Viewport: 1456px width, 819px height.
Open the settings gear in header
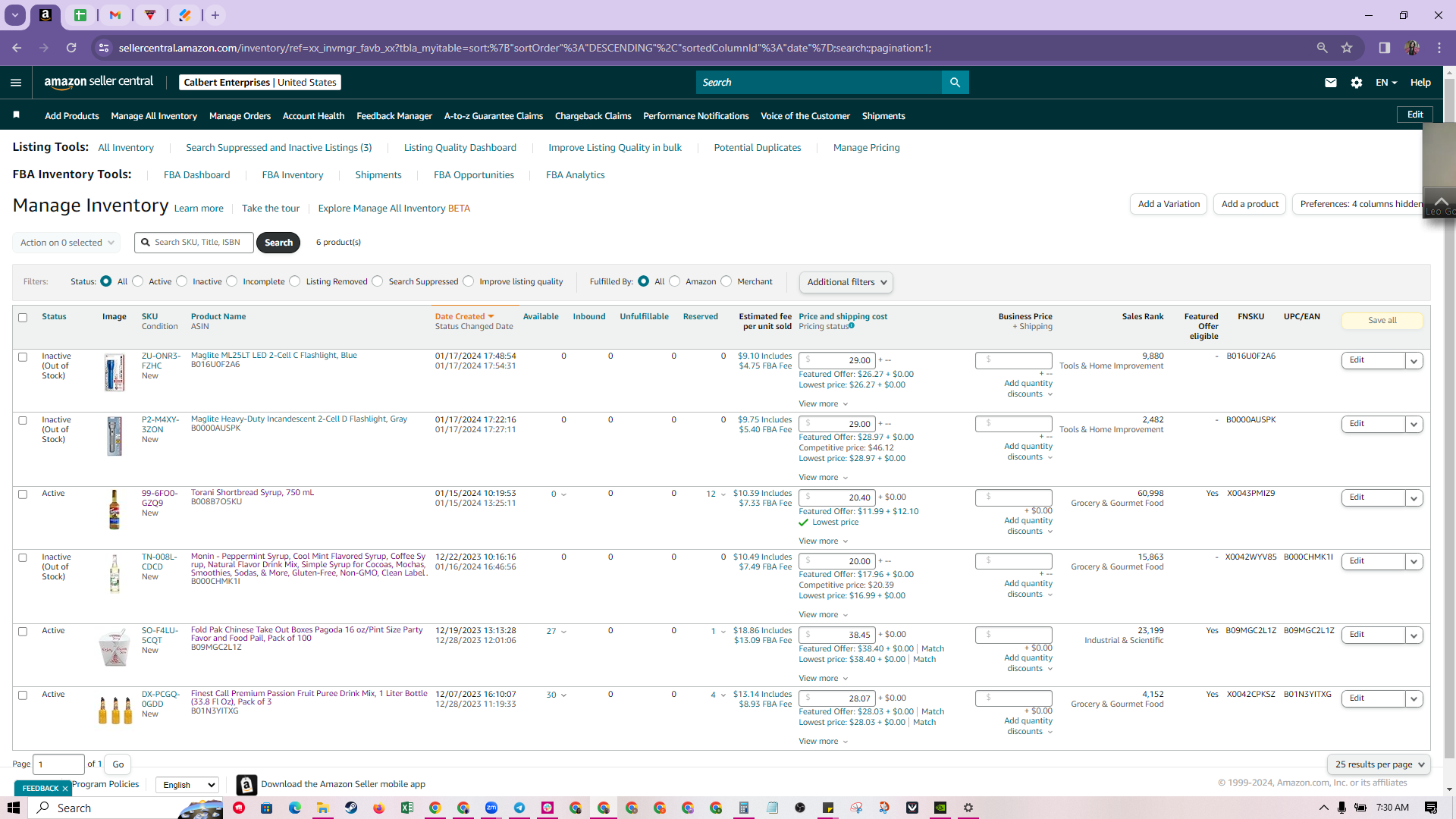(1357, 83)
